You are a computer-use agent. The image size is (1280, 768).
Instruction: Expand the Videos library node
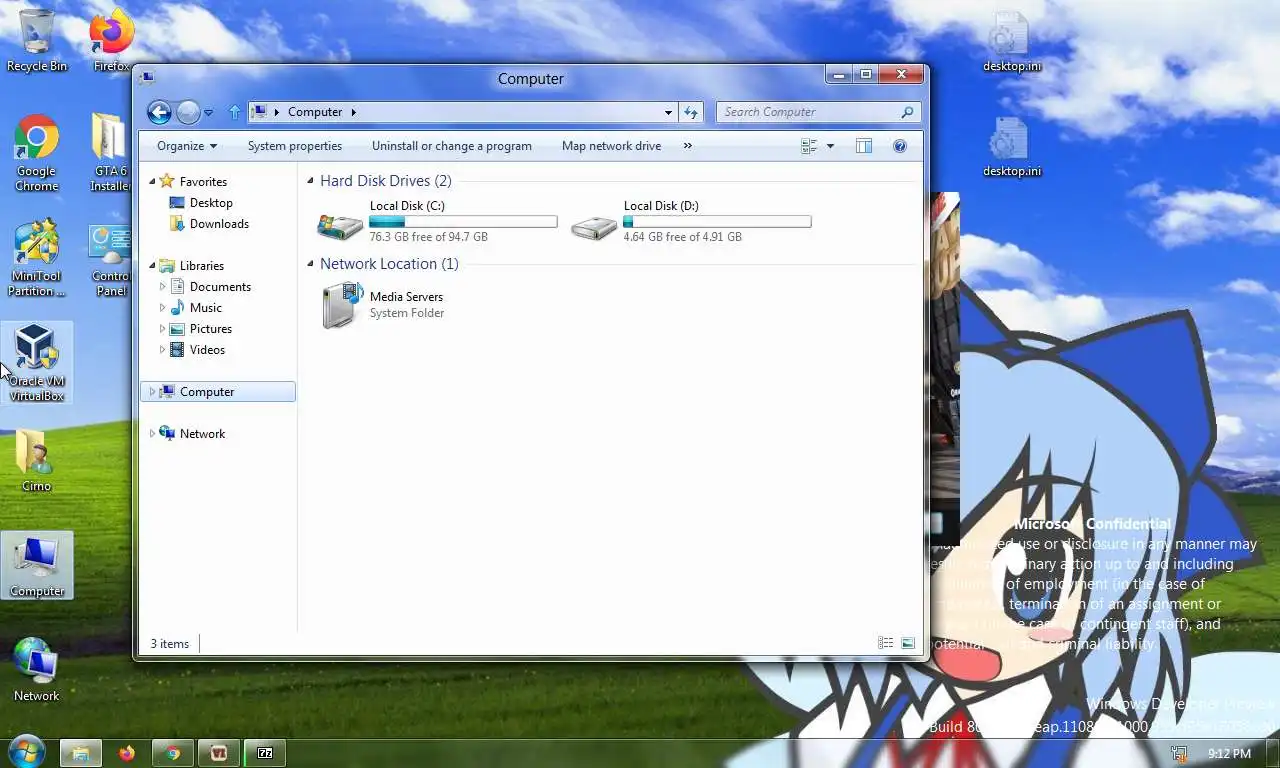(163, 349)
